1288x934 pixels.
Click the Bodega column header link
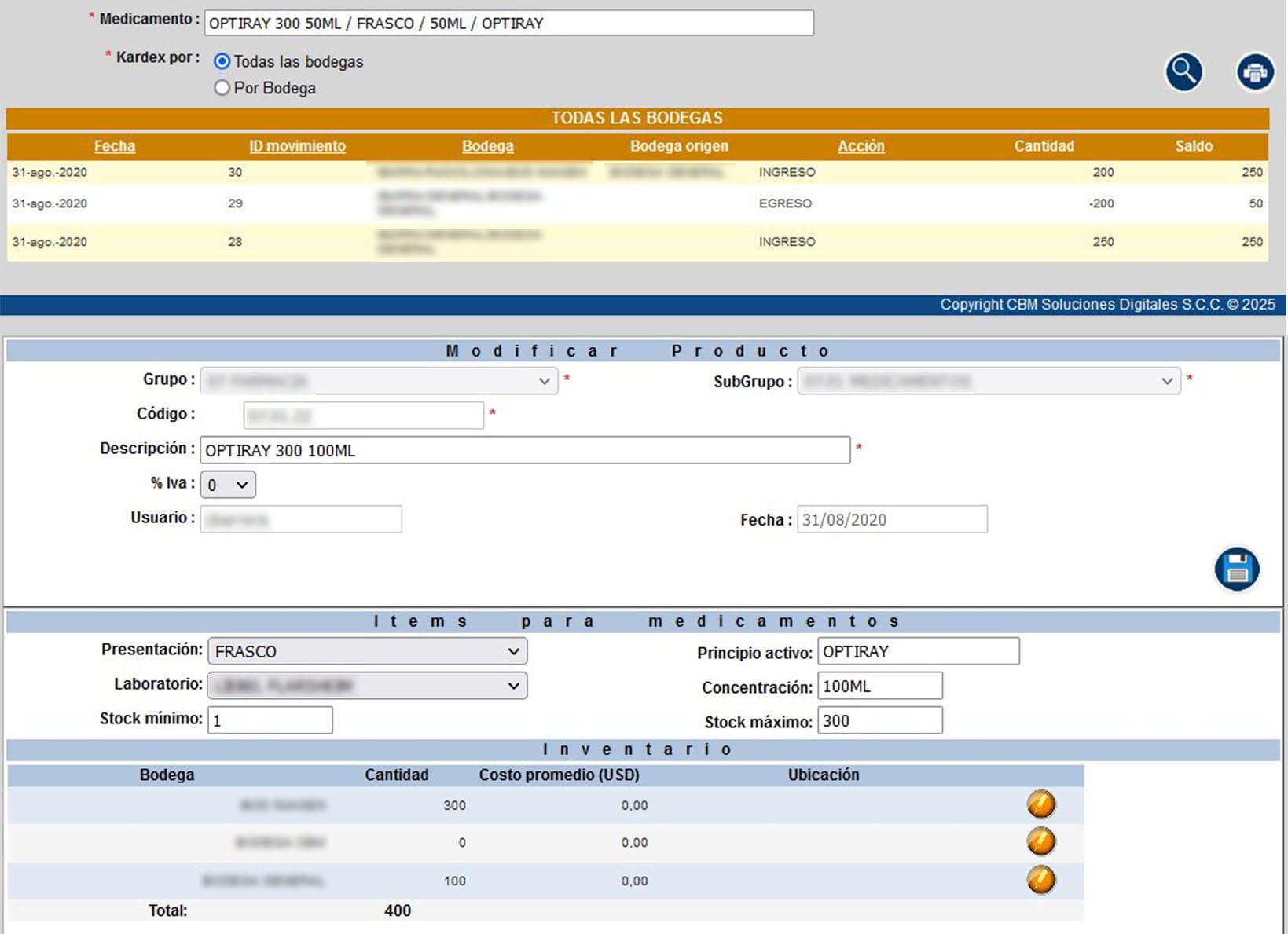487,146
